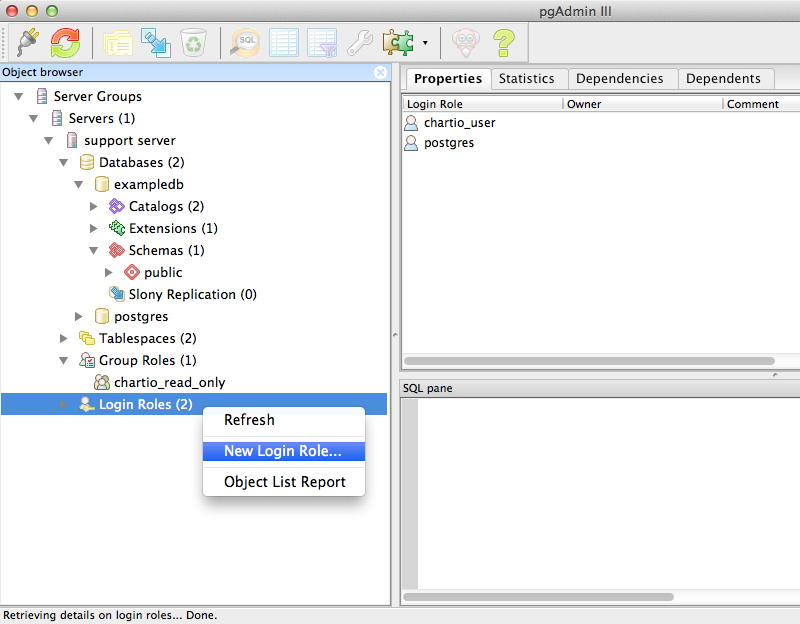Expand the Catalogs tree node
Image resolution: width=800 pixels, height=624 pixels.
(94, 206)
